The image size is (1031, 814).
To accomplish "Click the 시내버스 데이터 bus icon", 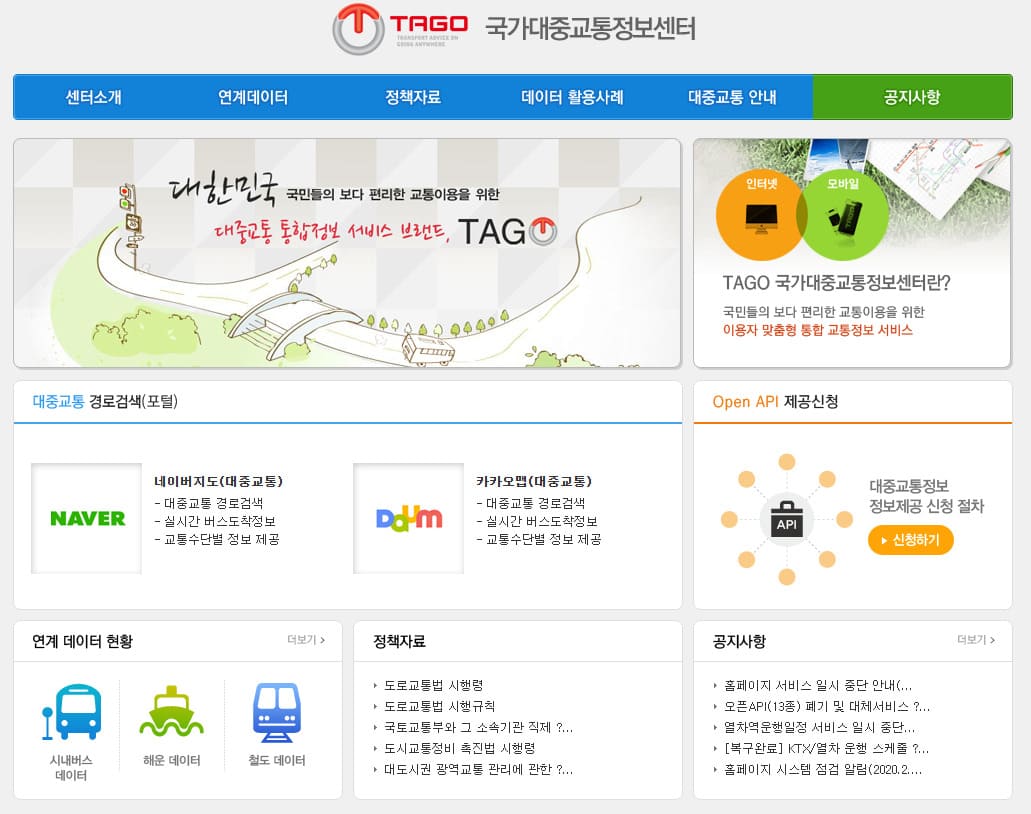I will (x=71, y=712).
